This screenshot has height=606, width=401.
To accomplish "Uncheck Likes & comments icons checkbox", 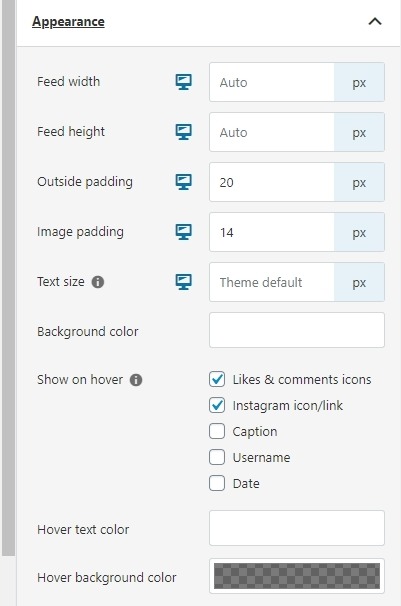I will pyautogui.click(x=217, y=379).
